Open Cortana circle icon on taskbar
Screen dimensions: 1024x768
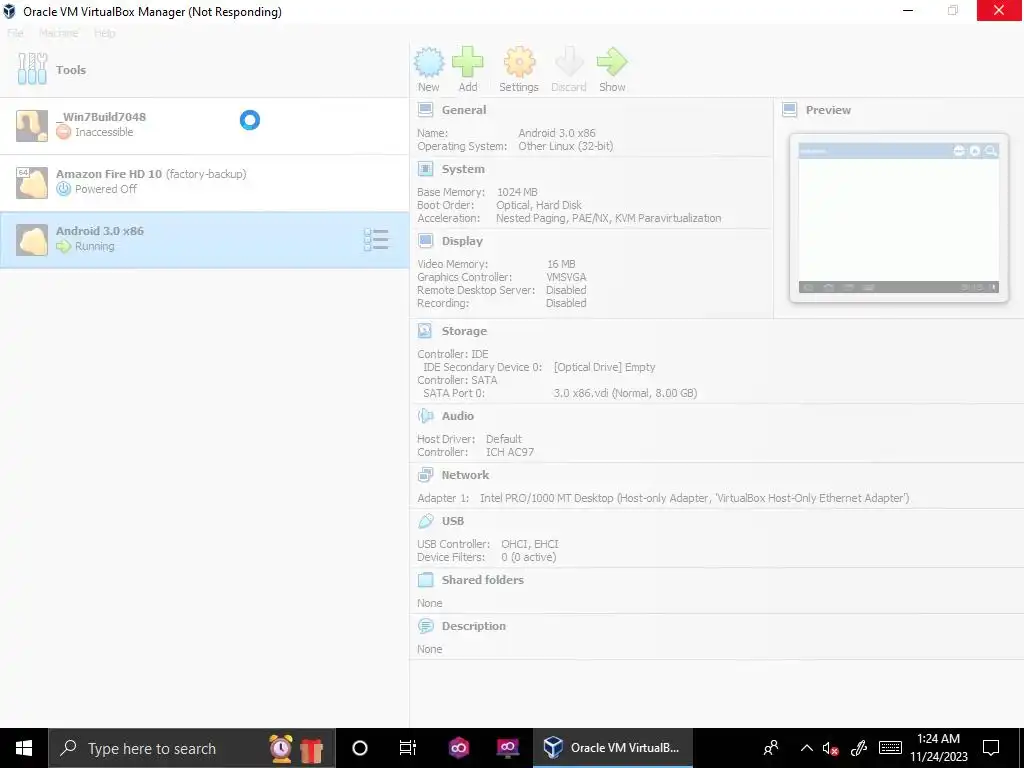coord(360,748)
